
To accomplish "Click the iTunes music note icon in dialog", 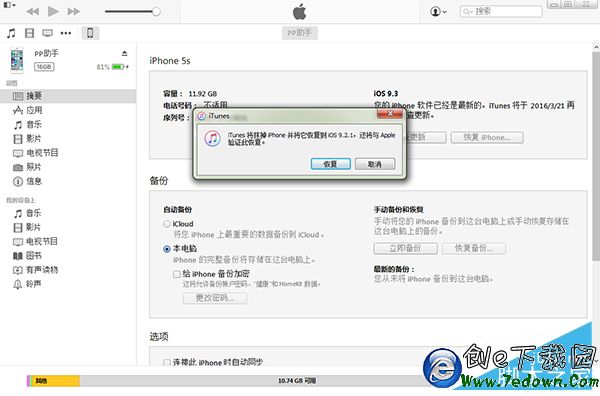I will click(212, 138).
